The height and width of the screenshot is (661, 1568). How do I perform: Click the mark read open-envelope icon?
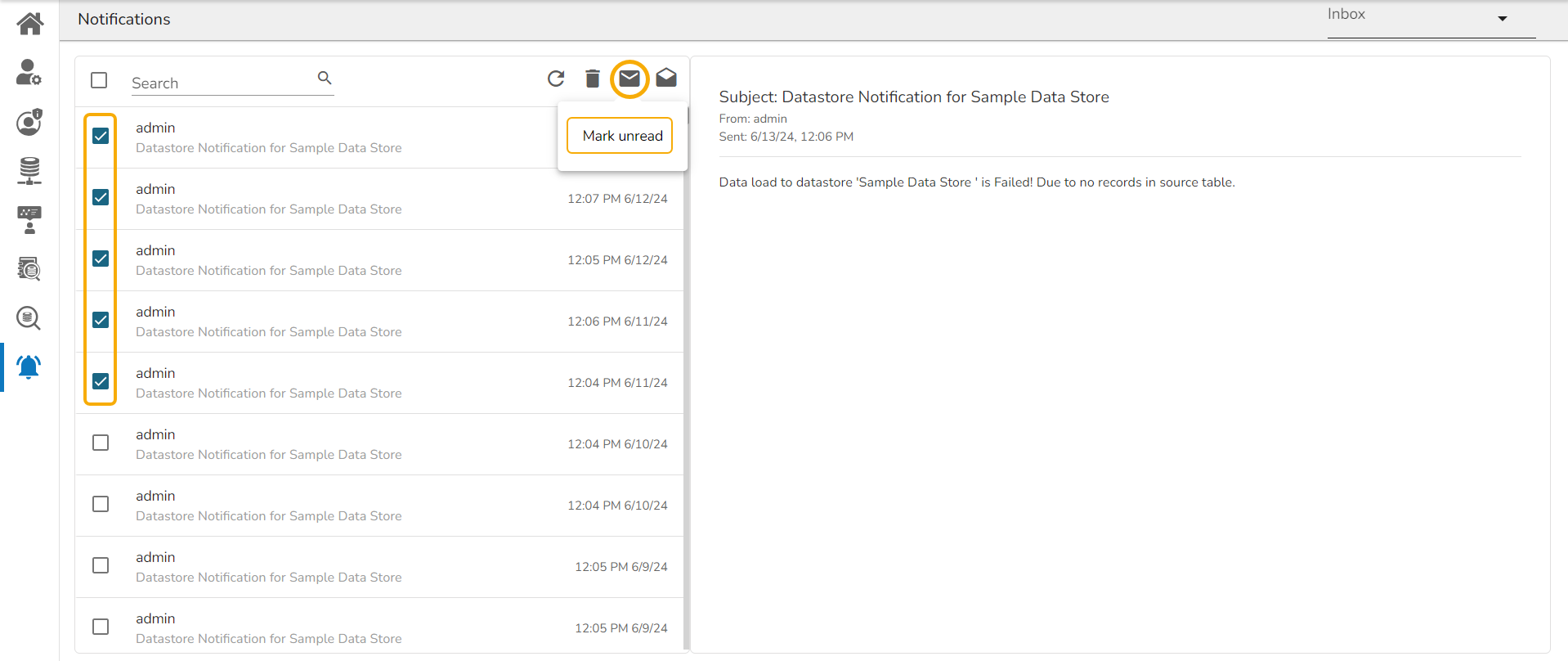(x=666, y=79)
